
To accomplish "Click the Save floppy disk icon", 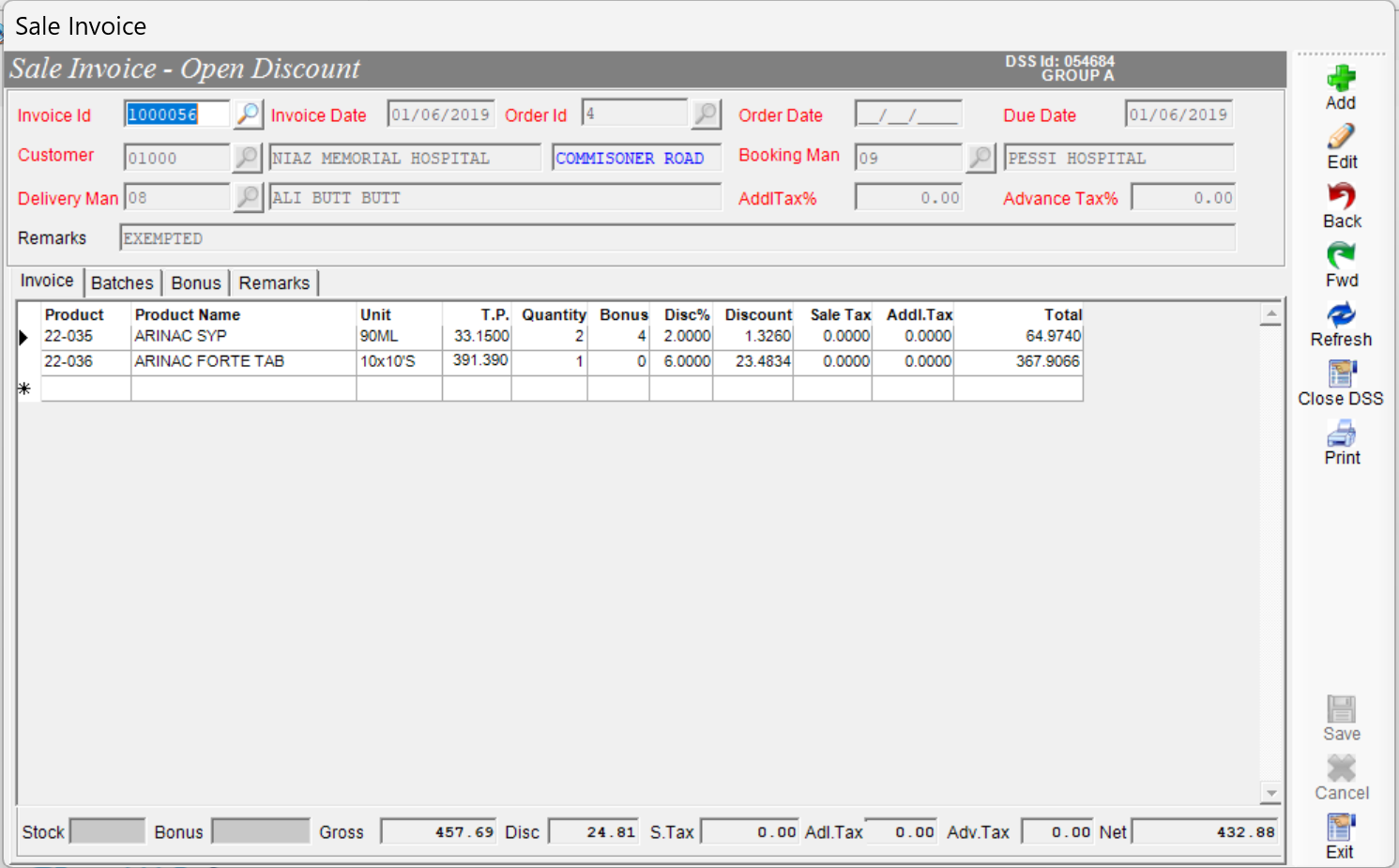I will (1341, 708).
